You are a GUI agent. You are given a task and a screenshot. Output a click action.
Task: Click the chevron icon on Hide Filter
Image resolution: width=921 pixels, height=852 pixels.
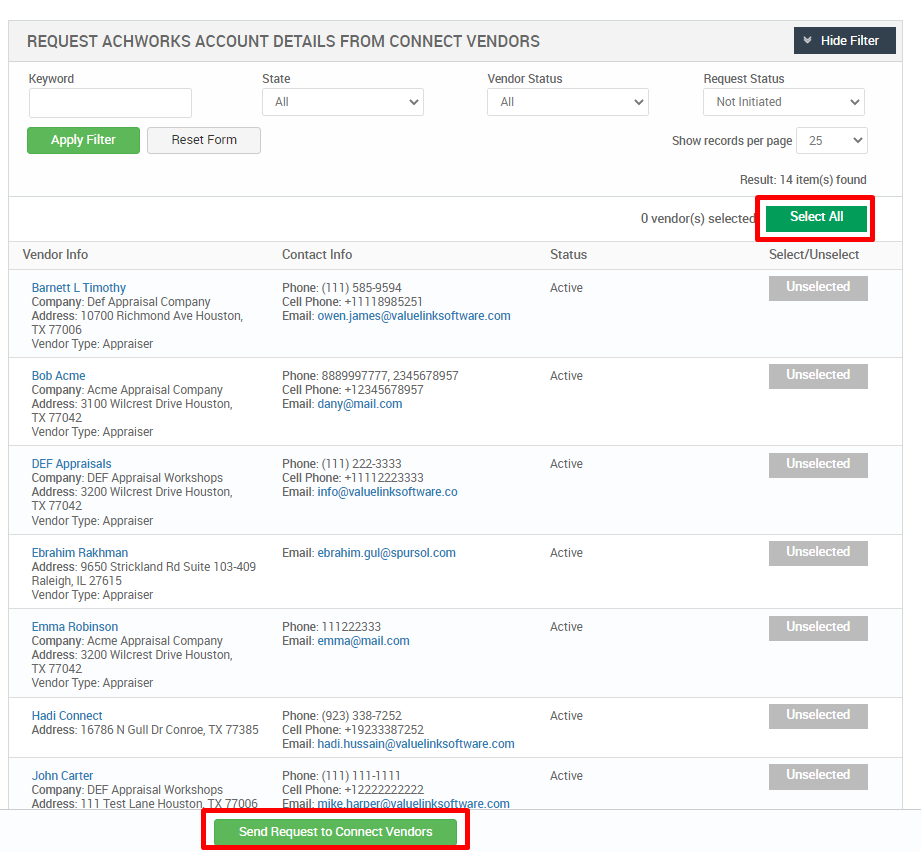pos(807,40)
